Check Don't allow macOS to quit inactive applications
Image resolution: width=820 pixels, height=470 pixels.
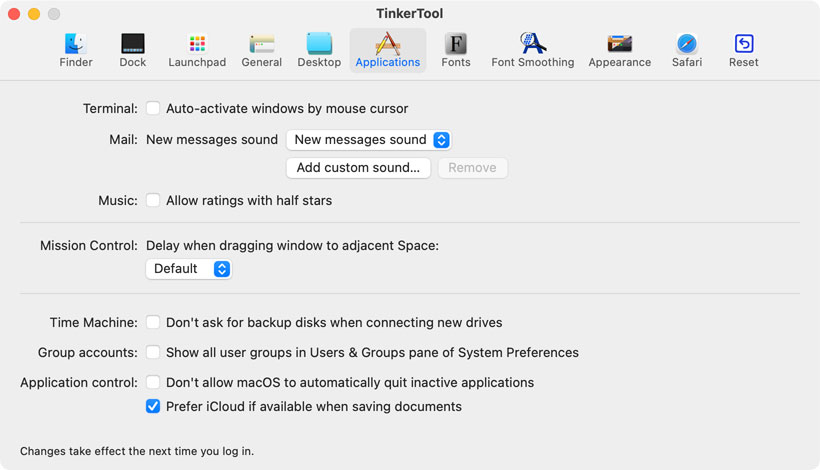point(153,382)
